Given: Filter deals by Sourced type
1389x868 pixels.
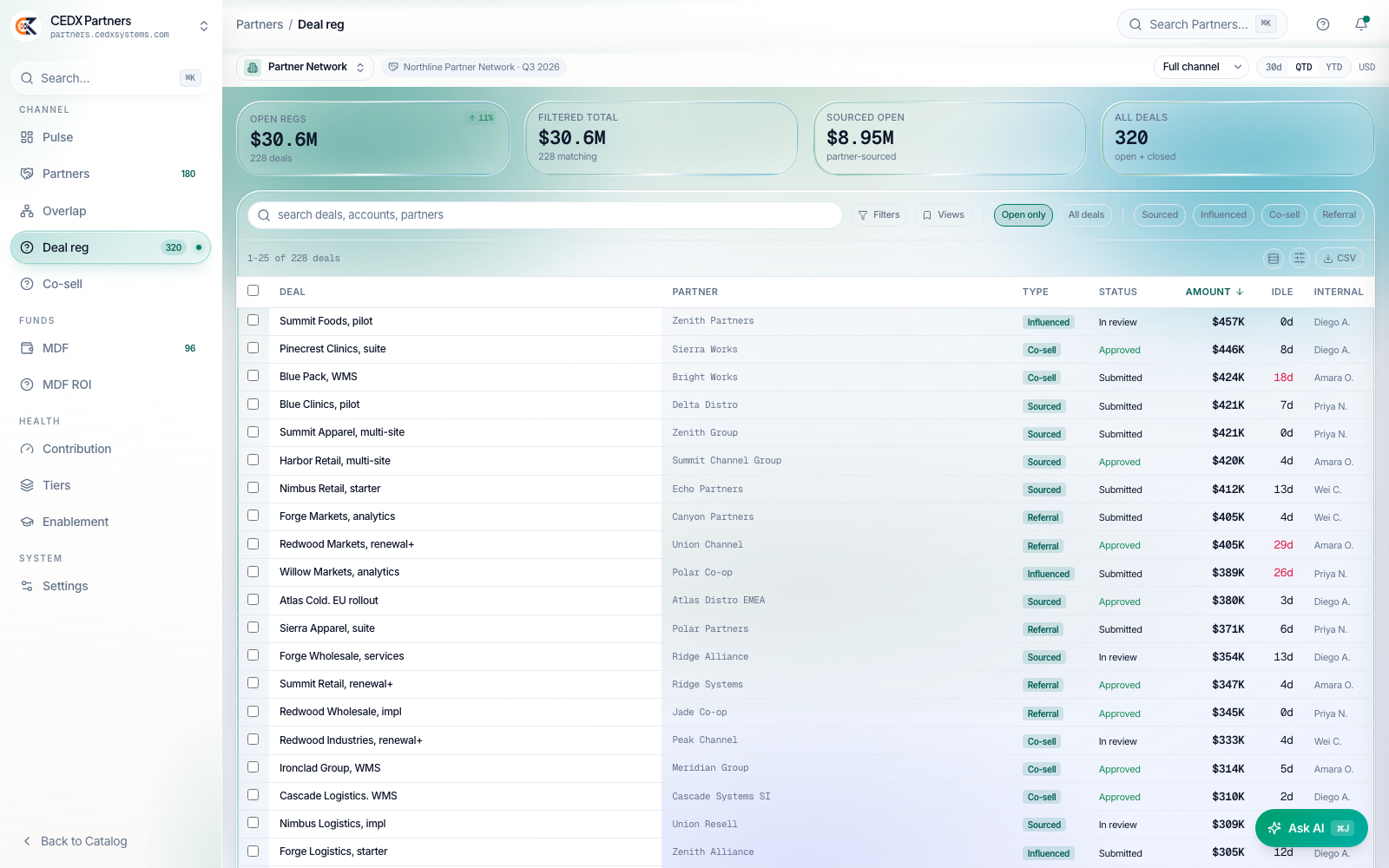Looking at the screenshot, I should point(1160,215).
